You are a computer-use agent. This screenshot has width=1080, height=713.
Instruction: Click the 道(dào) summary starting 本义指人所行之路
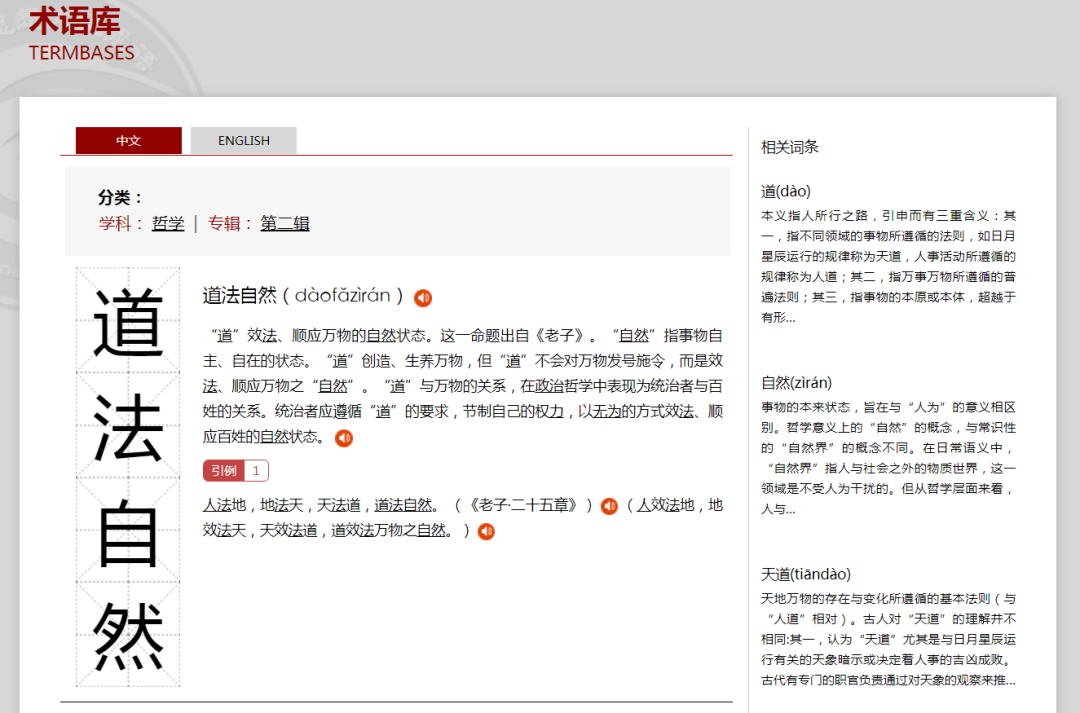pyautogui.click(x=889, y=267)
